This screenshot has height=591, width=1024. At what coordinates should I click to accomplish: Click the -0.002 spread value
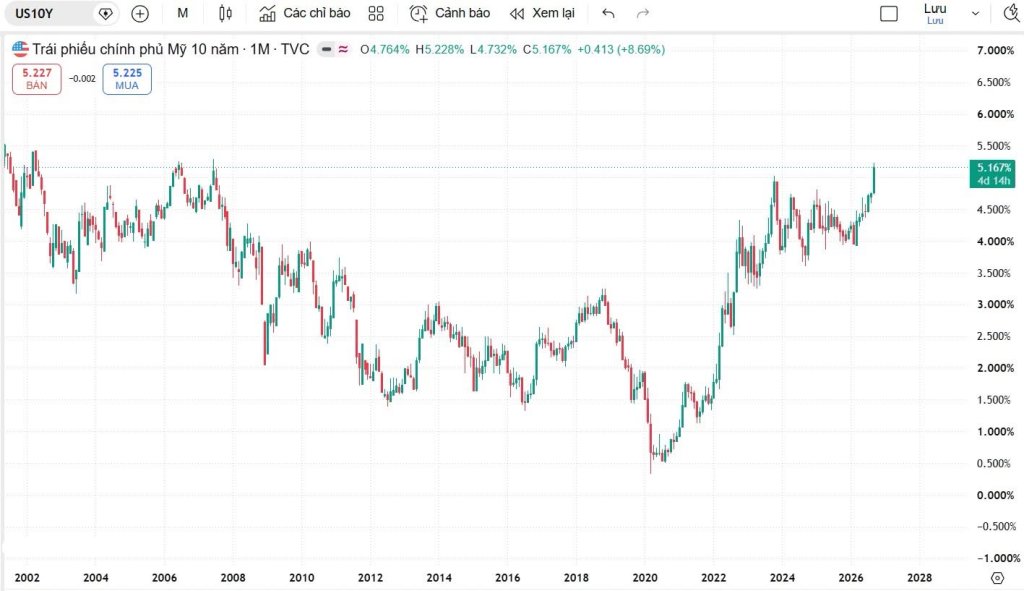82,79
